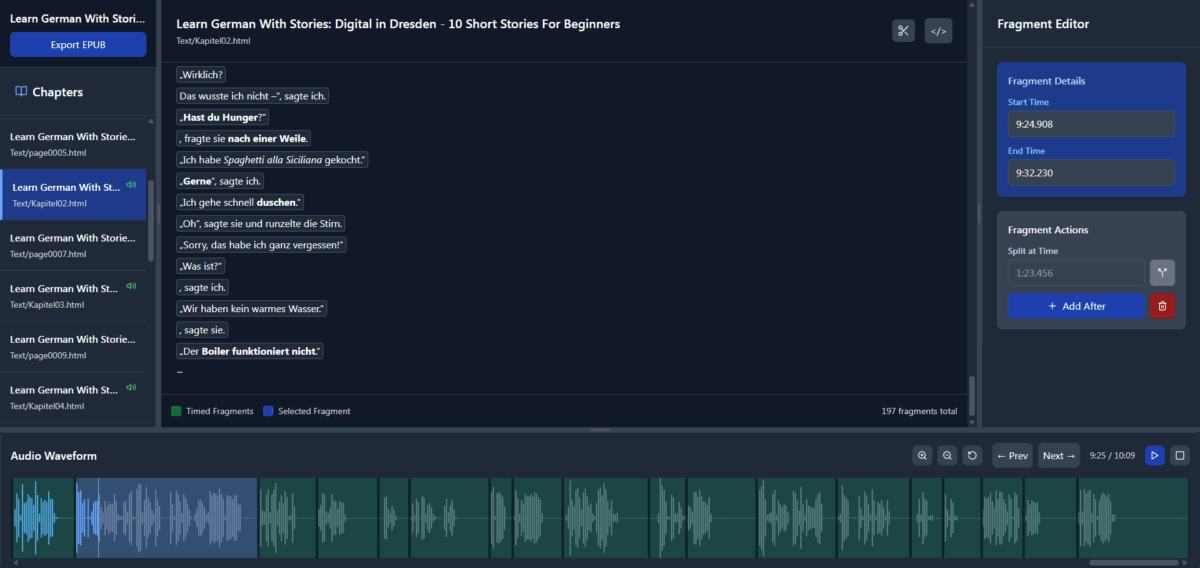This screenshot has width=1200, height=568.
Task: Select fragment "Das wusste ich nicht"
Action: [252, 96]
